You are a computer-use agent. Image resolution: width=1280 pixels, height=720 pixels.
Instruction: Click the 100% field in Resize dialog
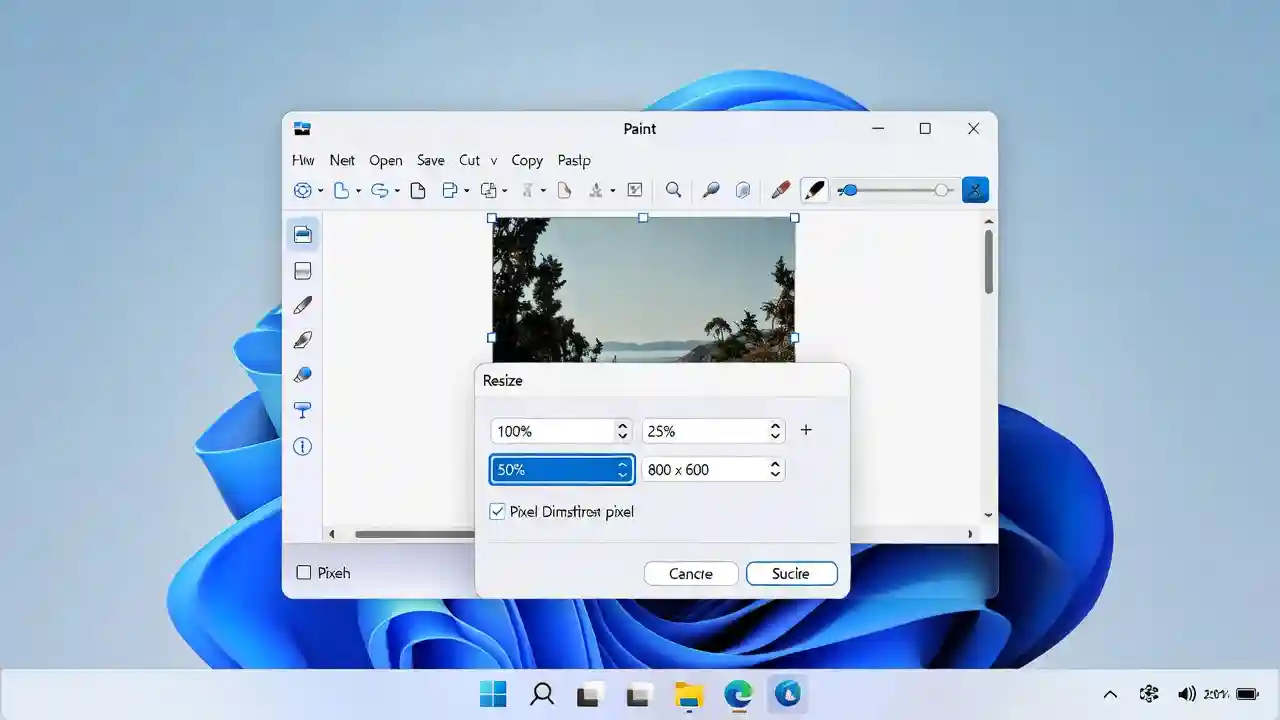[x=561, y=431]
